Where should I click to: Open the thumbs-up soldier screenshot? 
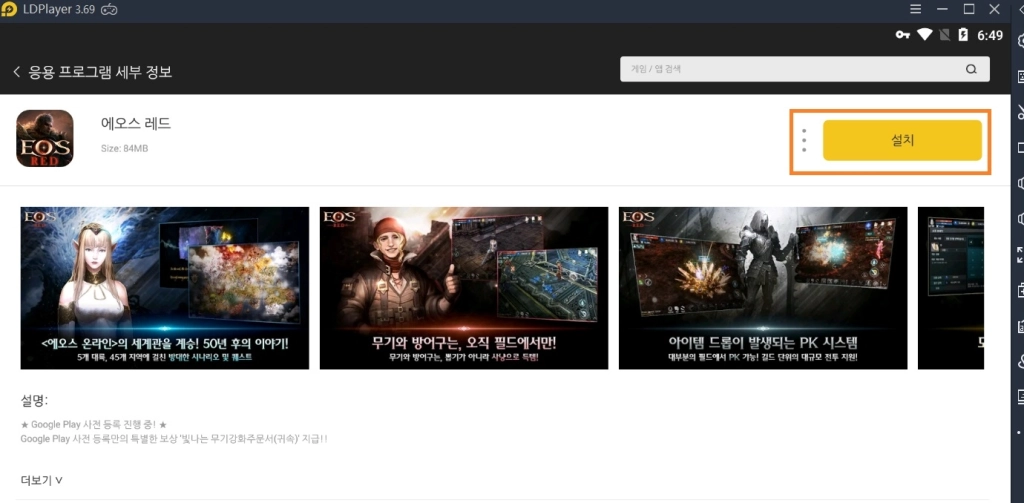pyautogui.click(x=464, y=288)
